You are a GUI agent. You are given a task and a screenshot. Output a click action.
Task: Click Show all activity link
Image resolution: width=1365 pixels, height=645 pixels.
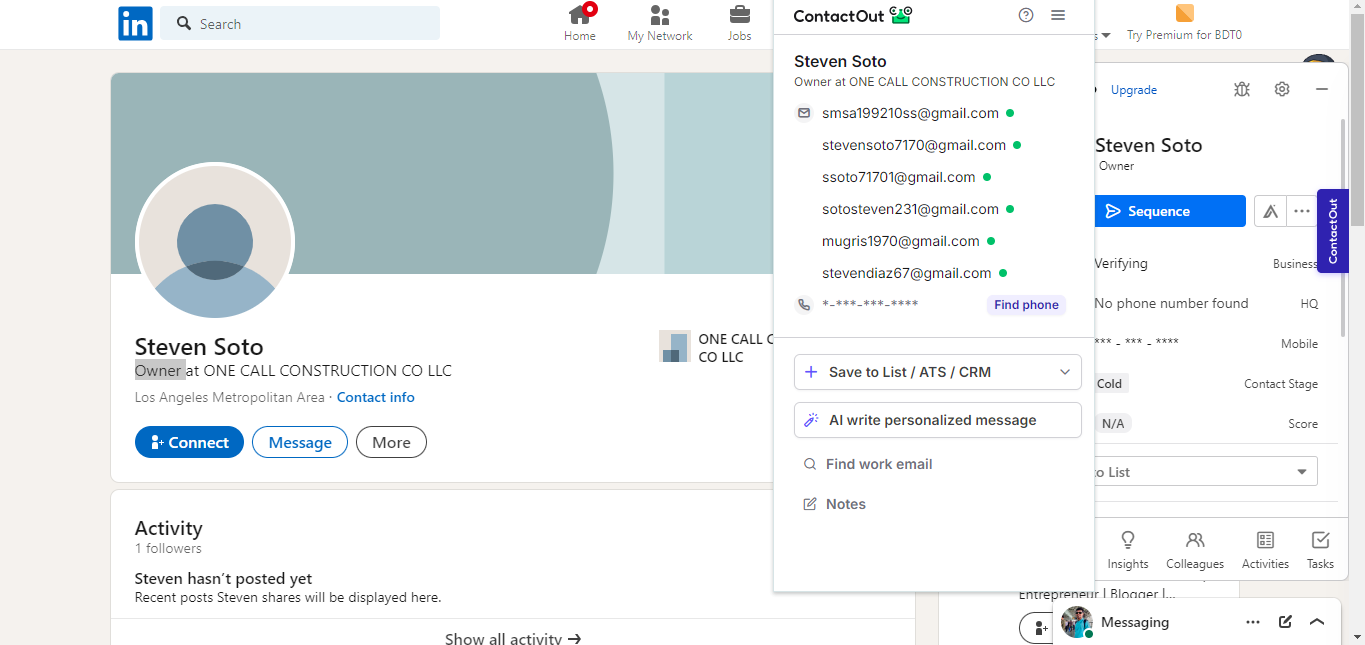tap(513, 638)
